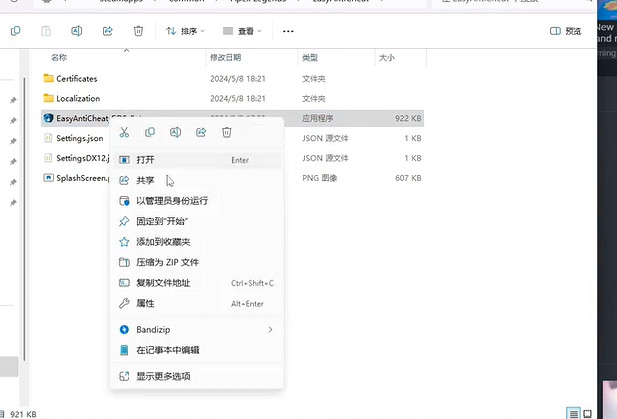Click the sidebar navigation scrollbar

coord(24,219)
